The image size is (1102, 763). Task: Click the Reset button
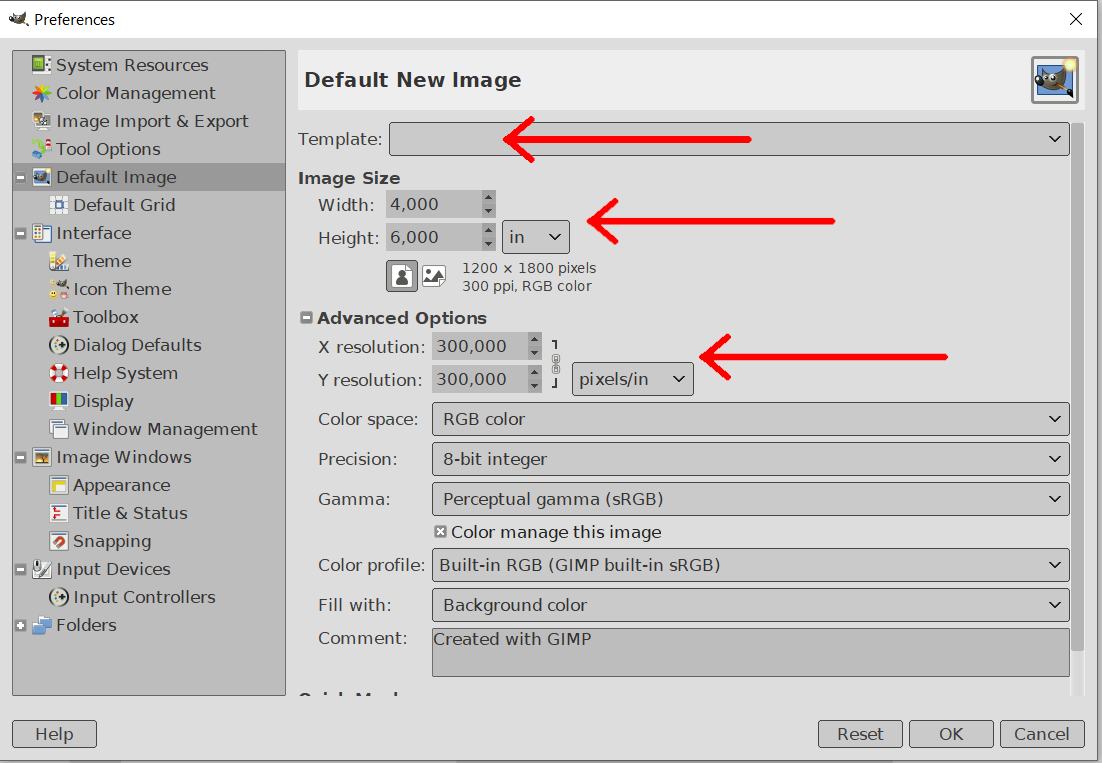coord(860,734)
